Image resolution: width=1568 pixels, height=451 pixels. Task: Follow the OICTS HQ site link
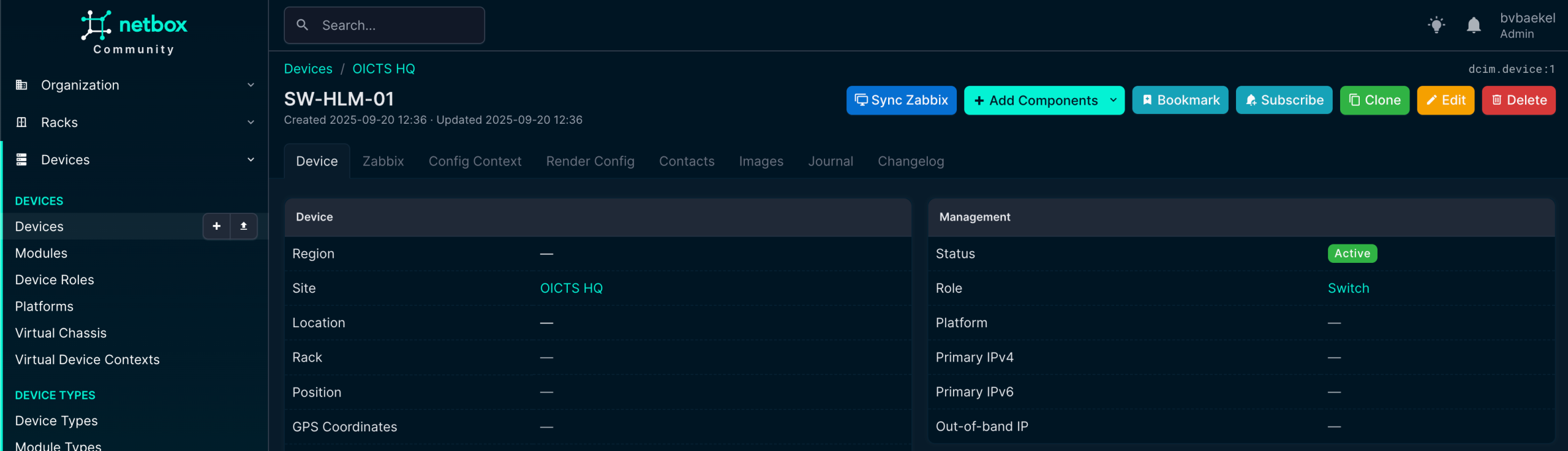point(571,288)
